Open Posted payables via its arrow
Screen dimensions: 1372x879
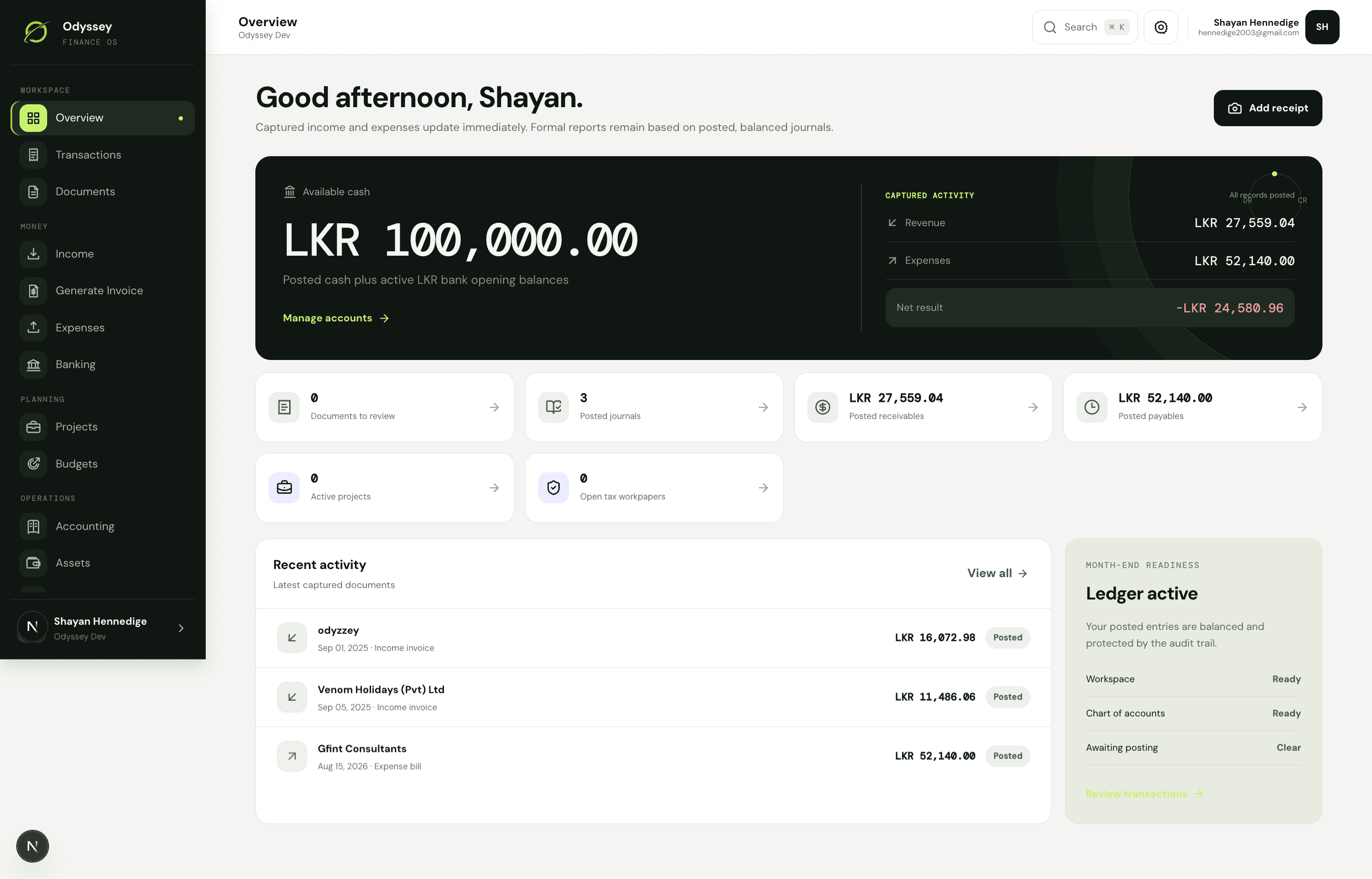click(x=1302, y=407)
